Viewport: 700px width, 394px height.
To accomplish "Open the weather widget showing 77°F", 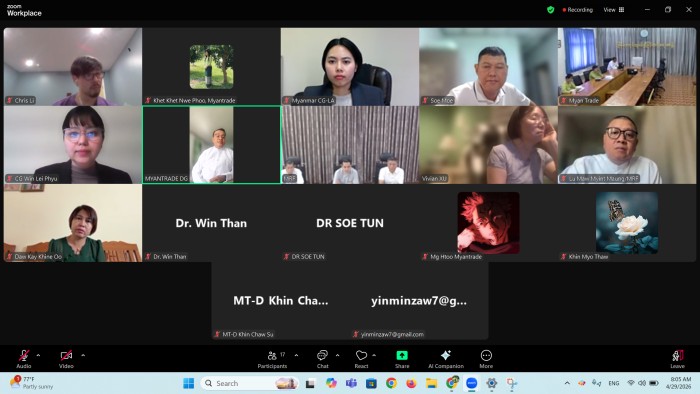I will 31,383.
